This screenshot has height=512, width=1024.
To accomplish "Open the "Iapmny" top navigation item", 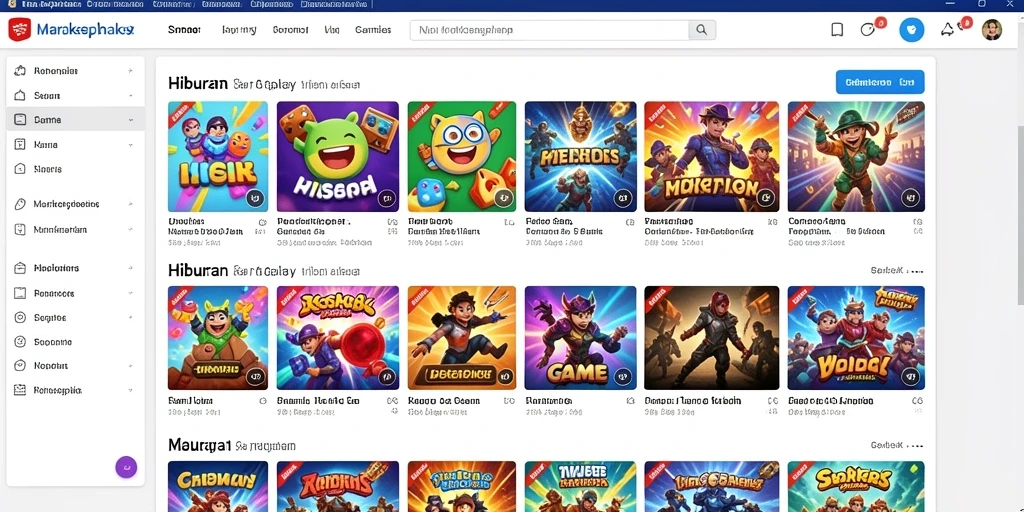I will click(x=239, y=30).
